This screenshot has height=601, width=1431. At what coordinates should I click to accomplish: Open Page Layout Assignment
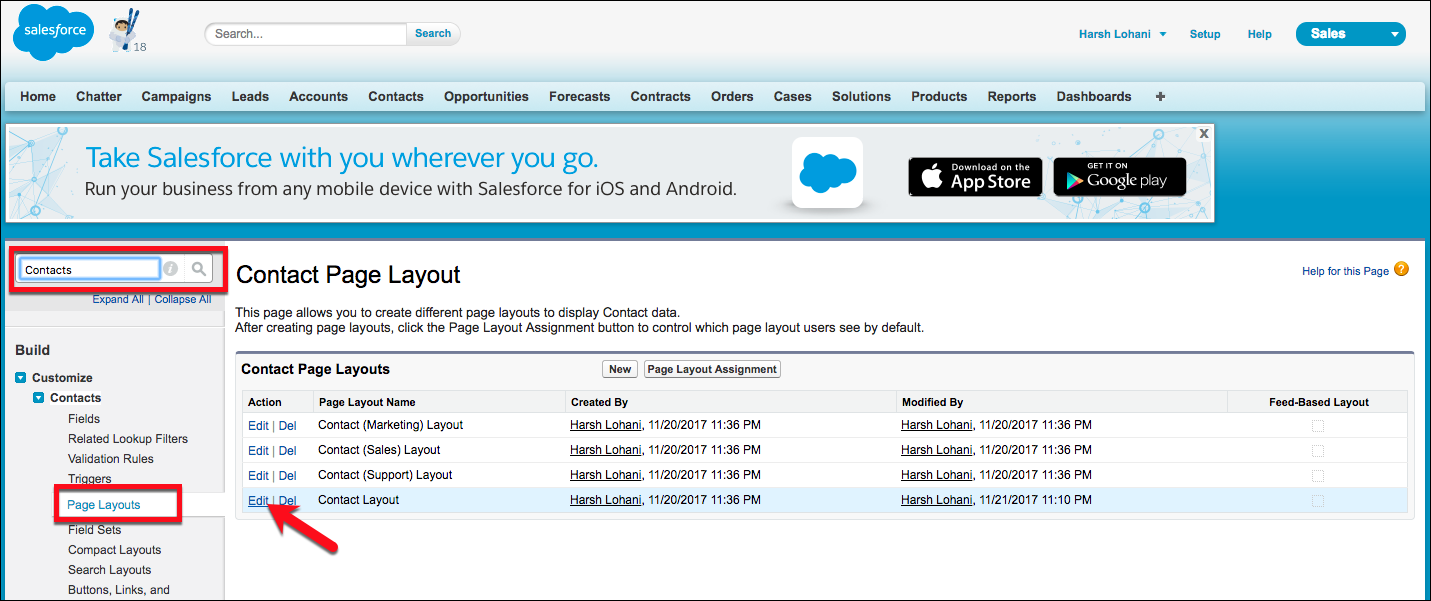coord(712,370)
